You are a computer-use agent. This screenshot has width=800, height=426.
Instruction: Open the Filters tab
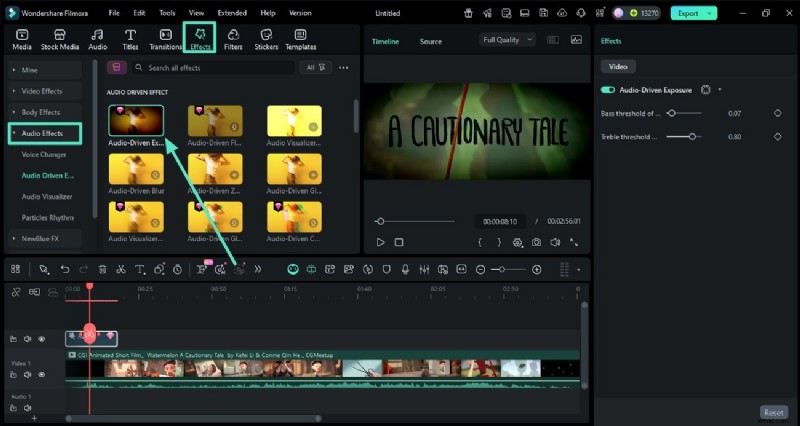click(233, 39)
